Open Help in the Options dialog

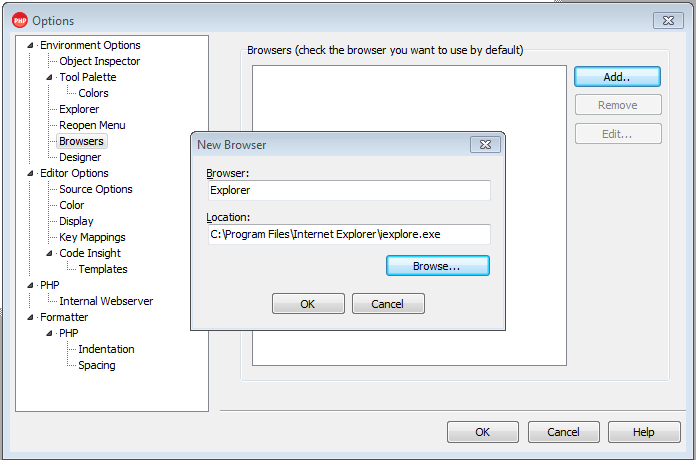pos(644,432)
